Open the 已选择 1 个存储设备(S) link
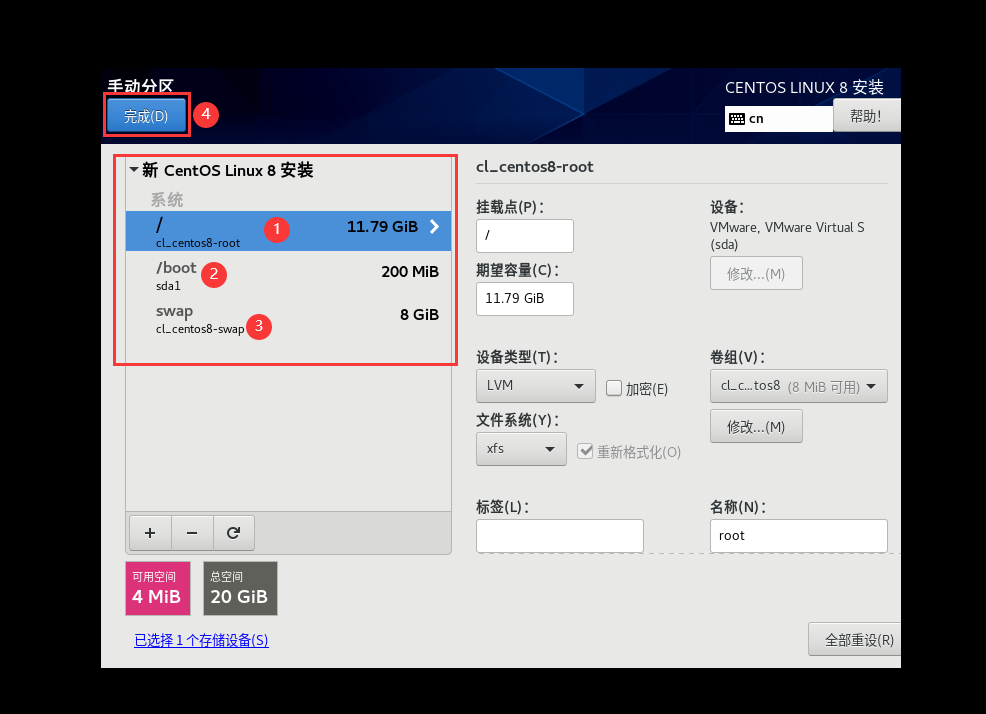 (201, 640)
